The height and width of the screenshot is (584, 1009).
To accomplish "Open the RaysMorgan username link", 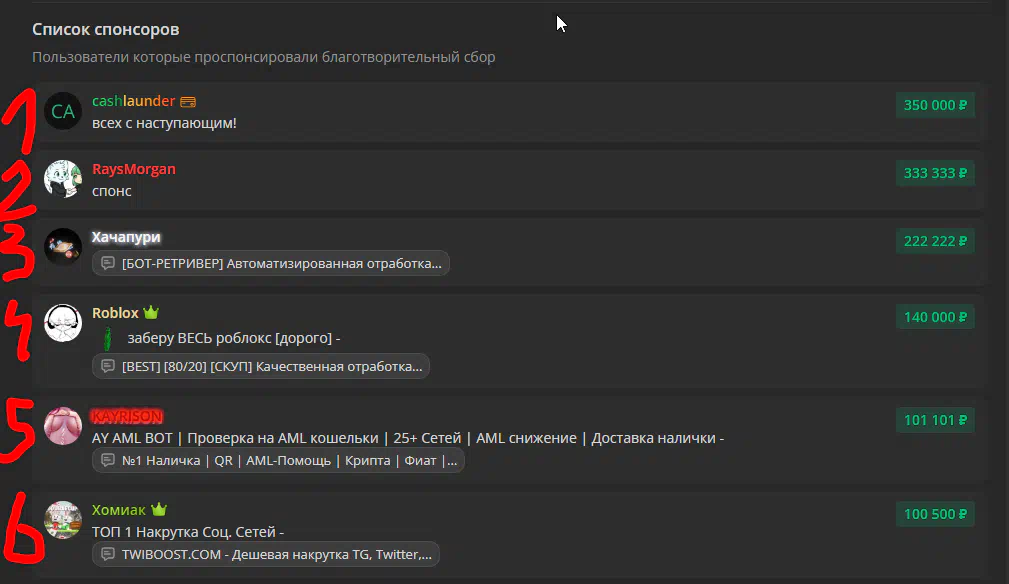I will point(133,169).
